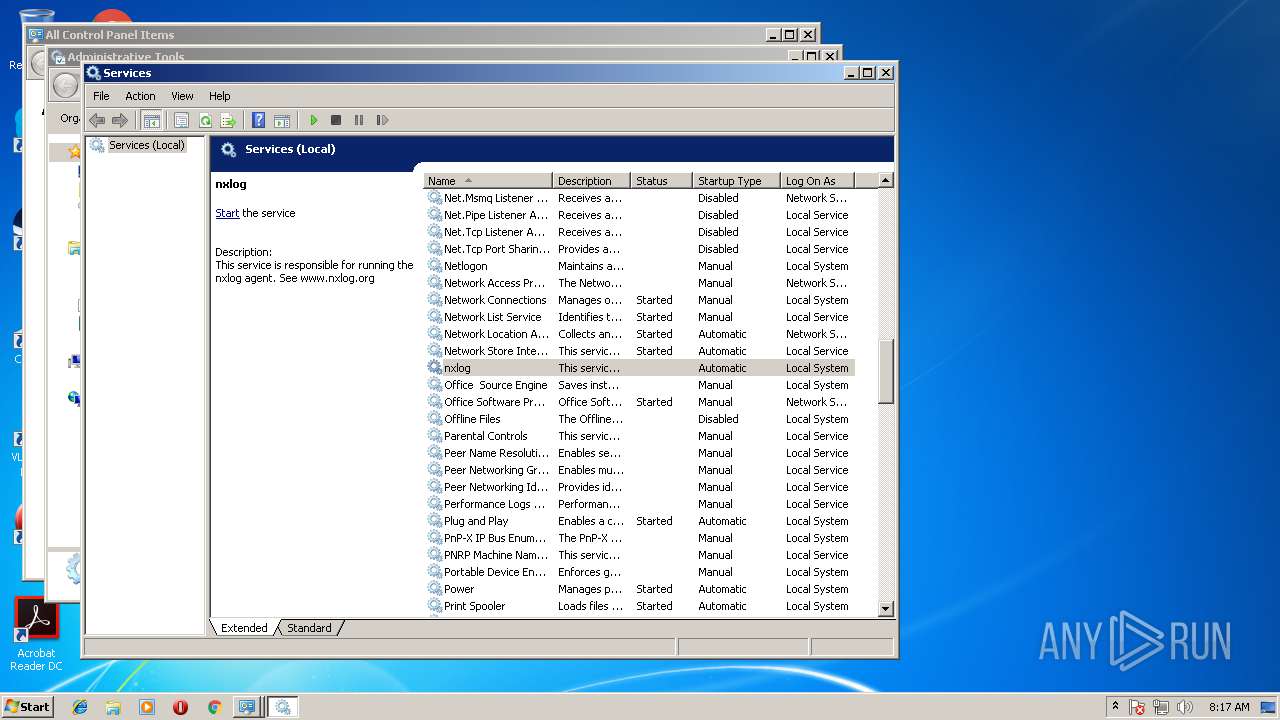
Task: Click the volume speaker tray icon
Action: [1185, 707]
